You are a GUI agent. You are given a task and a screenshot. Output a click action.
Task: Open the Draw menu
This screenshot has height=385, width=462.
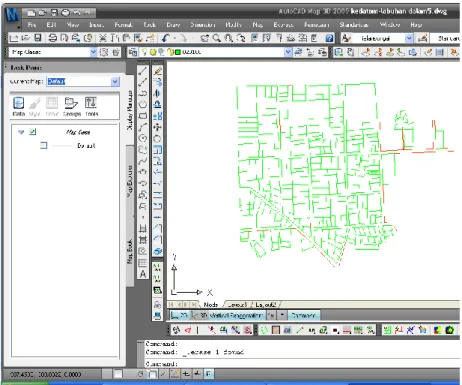click(173, 25)
